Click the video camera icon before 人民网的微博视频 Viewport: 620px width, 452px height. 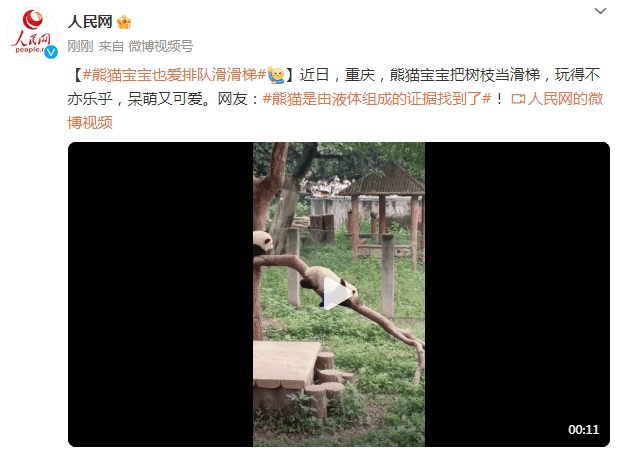(518, 99)
